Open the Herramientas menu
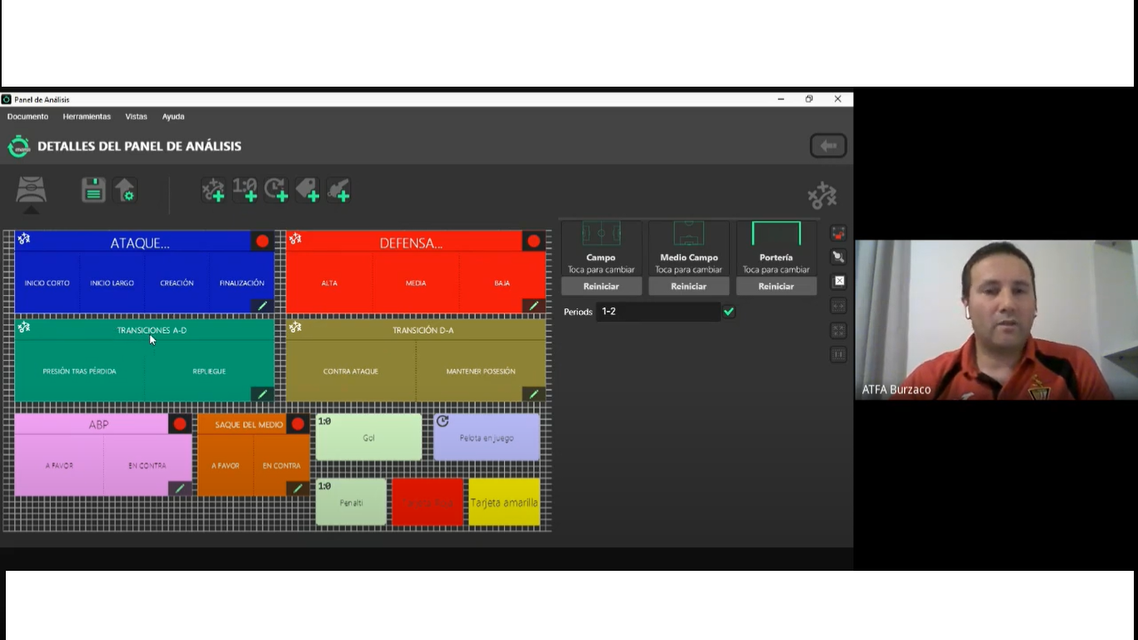Viewport: 1138px width, 640px height. 87,117
